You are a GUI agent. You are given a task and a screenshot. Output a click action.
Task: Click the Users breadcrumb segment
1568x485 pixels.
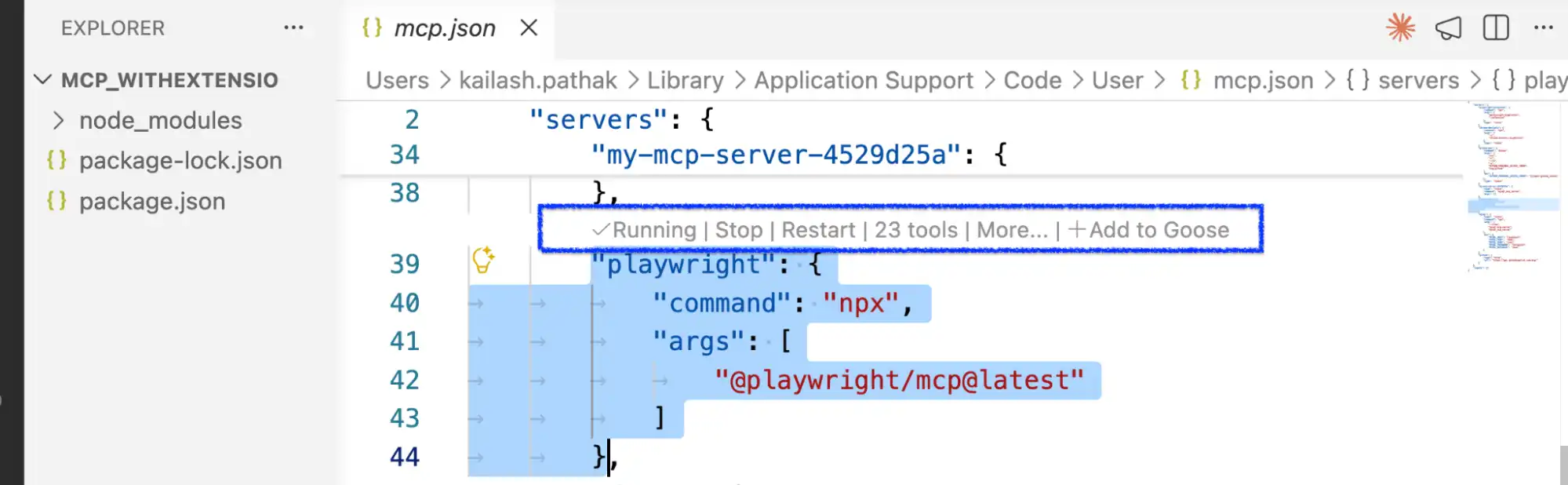[397, 80]
